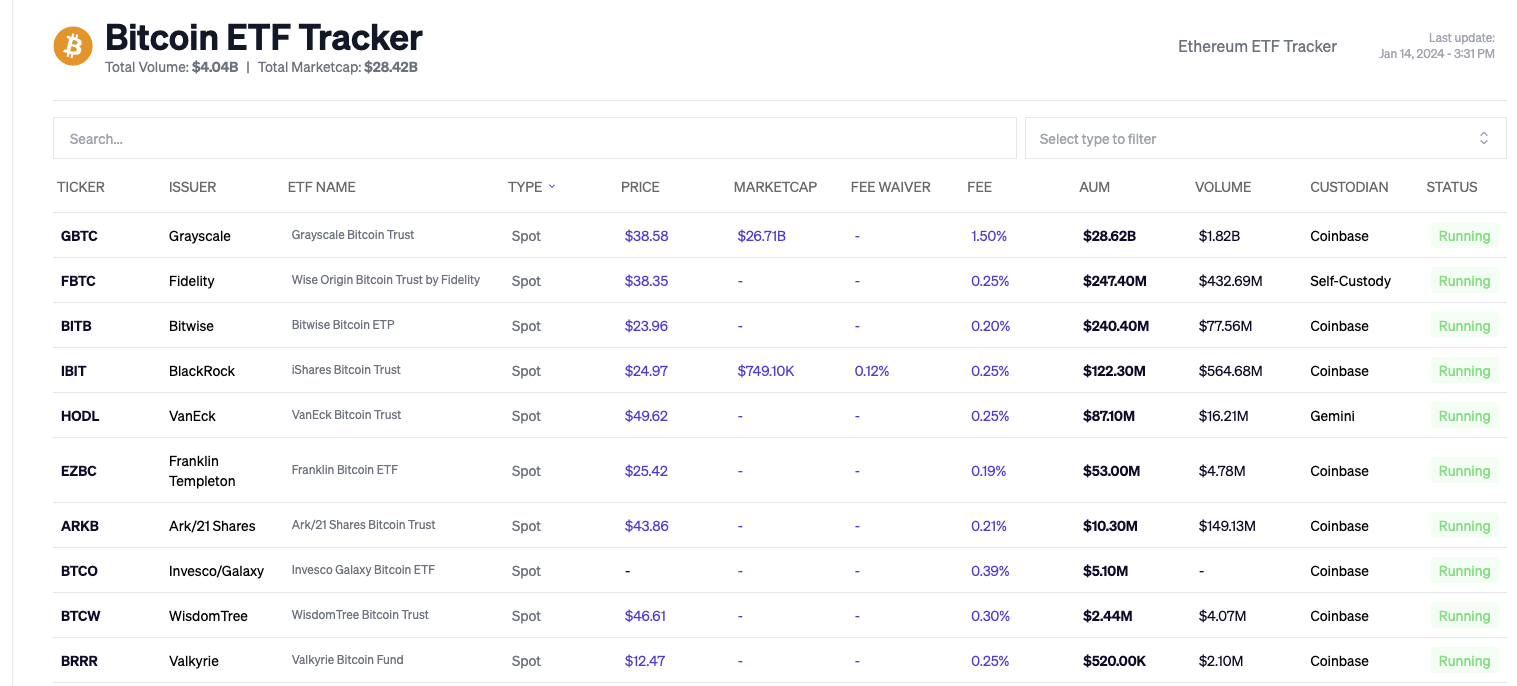
Task: Click the CUSTODIAN column header
Action: coord(1349,187)
